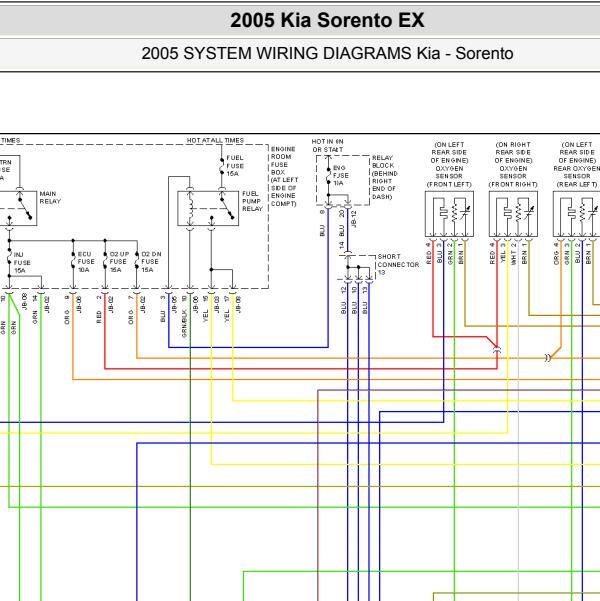The width and height of the screenshot is (600, 601).
Task: Select the "GRN/BLK" wire color label
Action: click(x=184, y=323)
